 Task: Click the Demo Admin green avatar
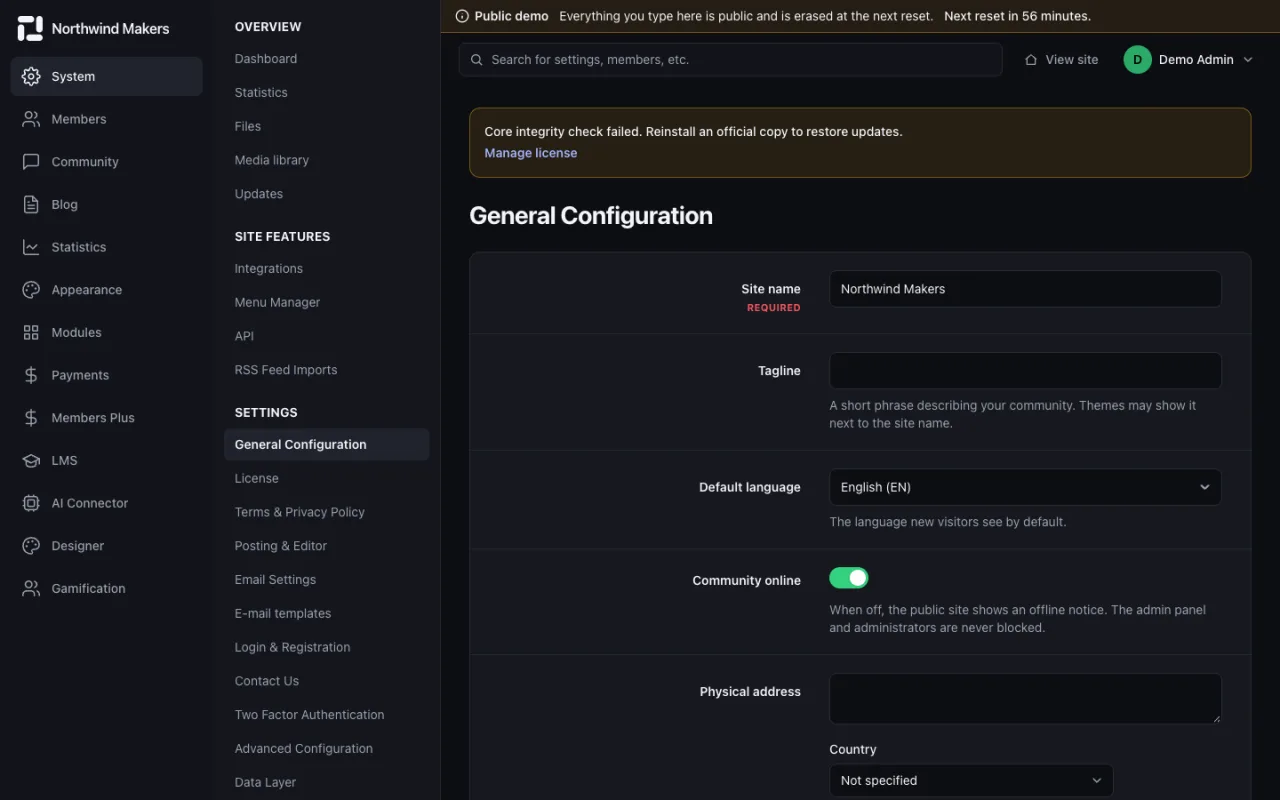(1137, 60)
